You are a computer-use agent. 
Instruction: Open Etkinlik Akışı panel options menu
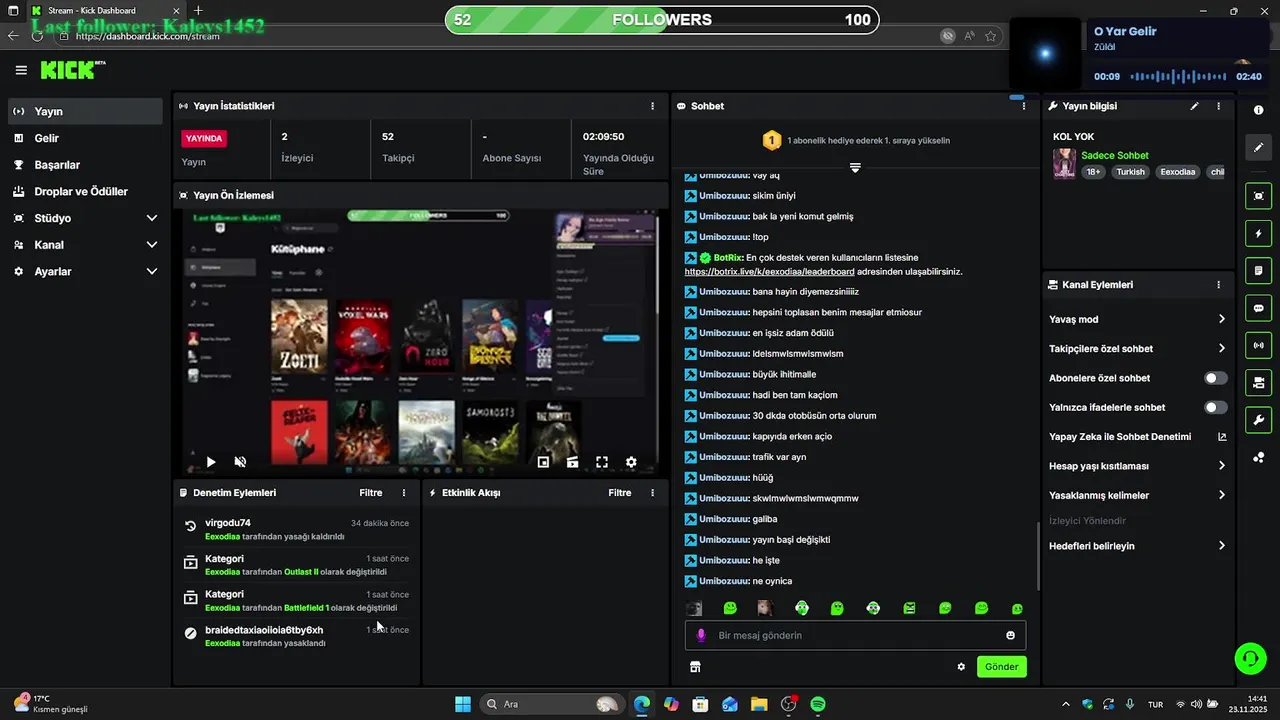653,493
